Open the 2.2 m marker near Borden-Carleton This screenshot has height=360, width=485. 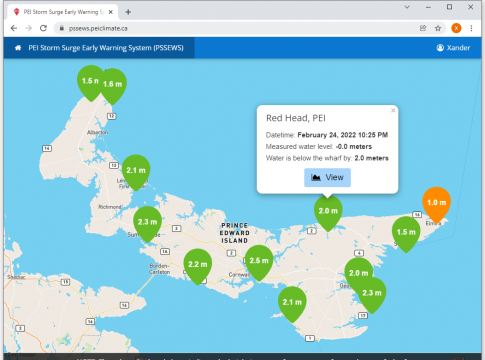point(198,264)
